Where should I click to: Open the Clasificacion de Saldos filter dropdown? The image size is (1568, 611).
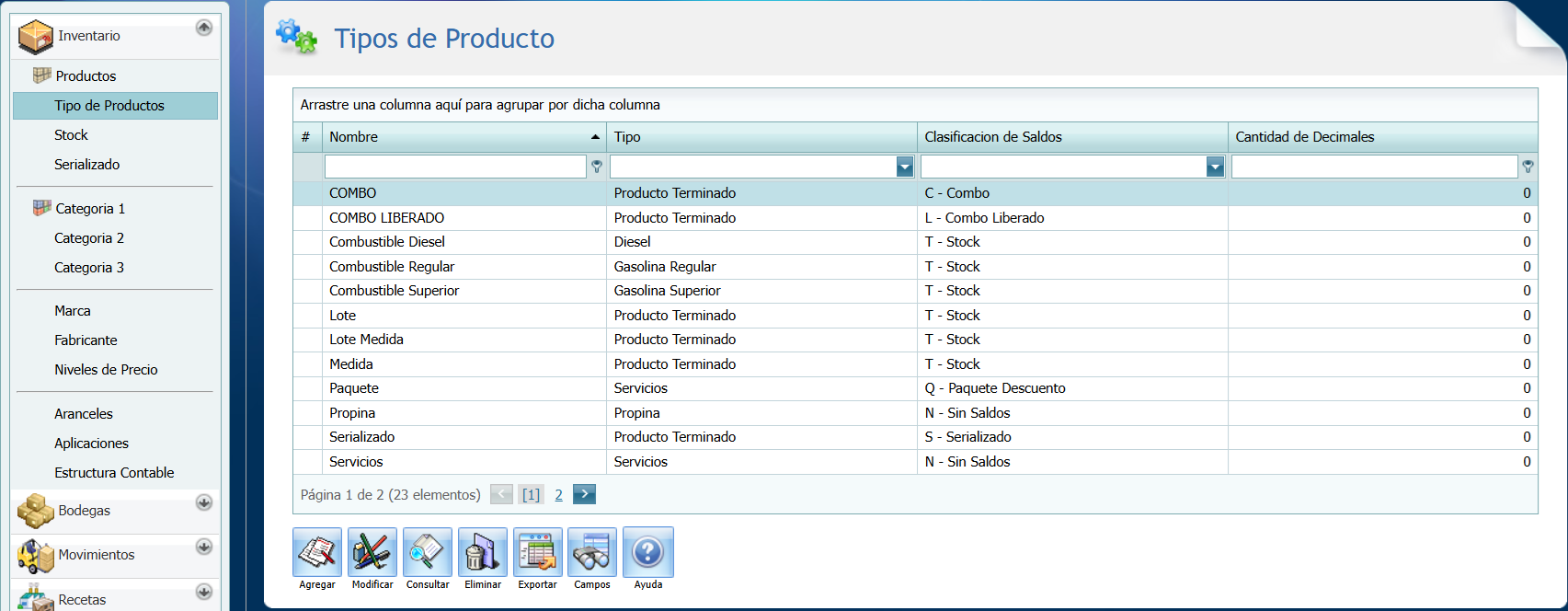point(1215,167)
